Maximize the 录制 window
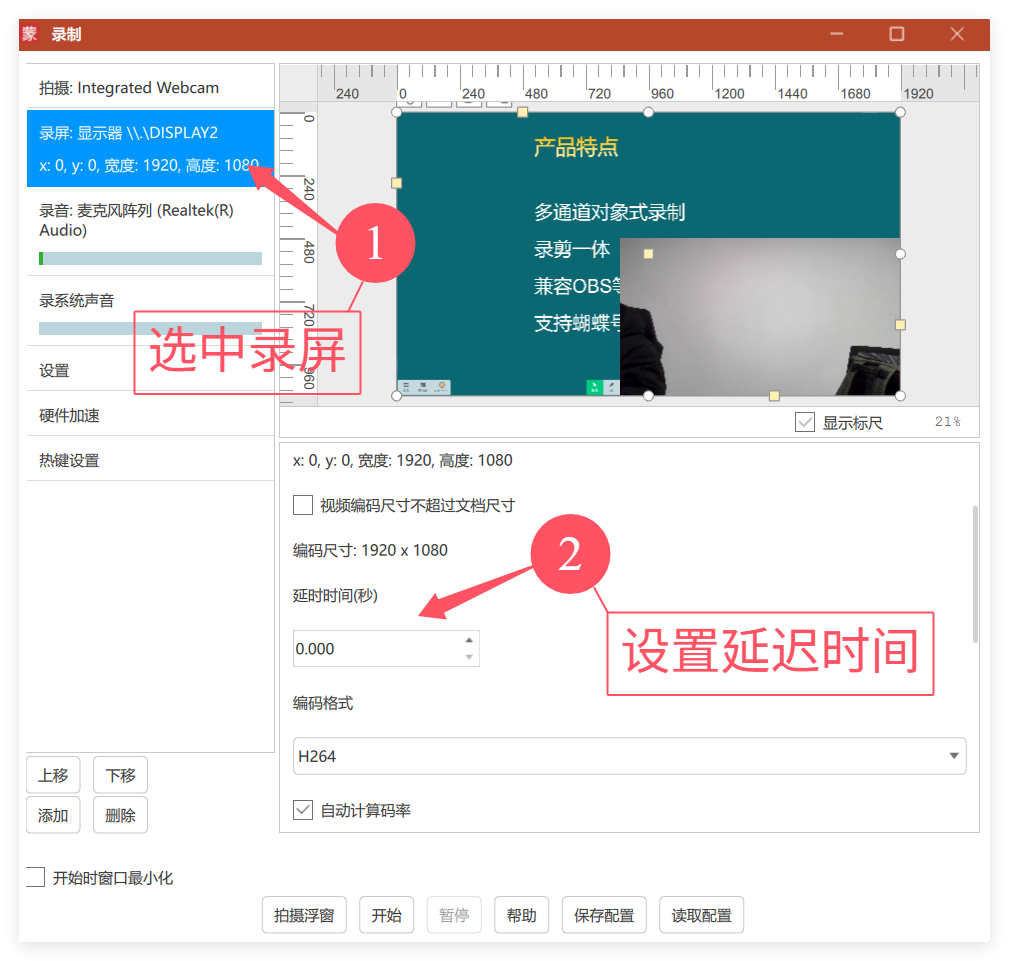 coord(896,33)
